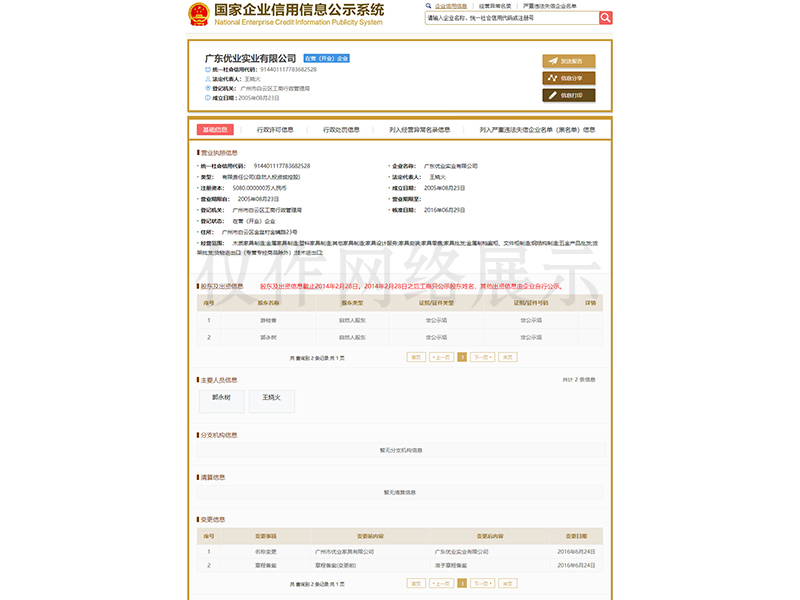Click 末页 in shareholder table pagination

click(x=508, y=357)
